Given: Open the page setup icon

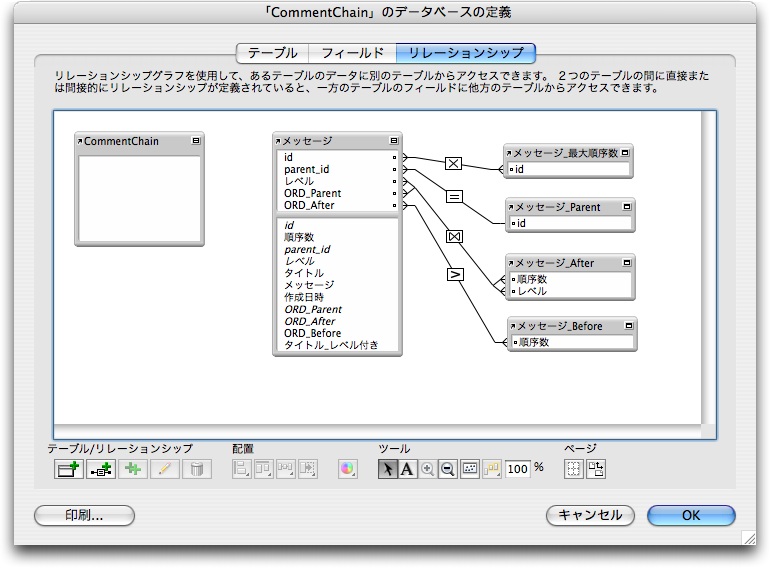Looking at the screenshot, I should [x=596, y=469].
